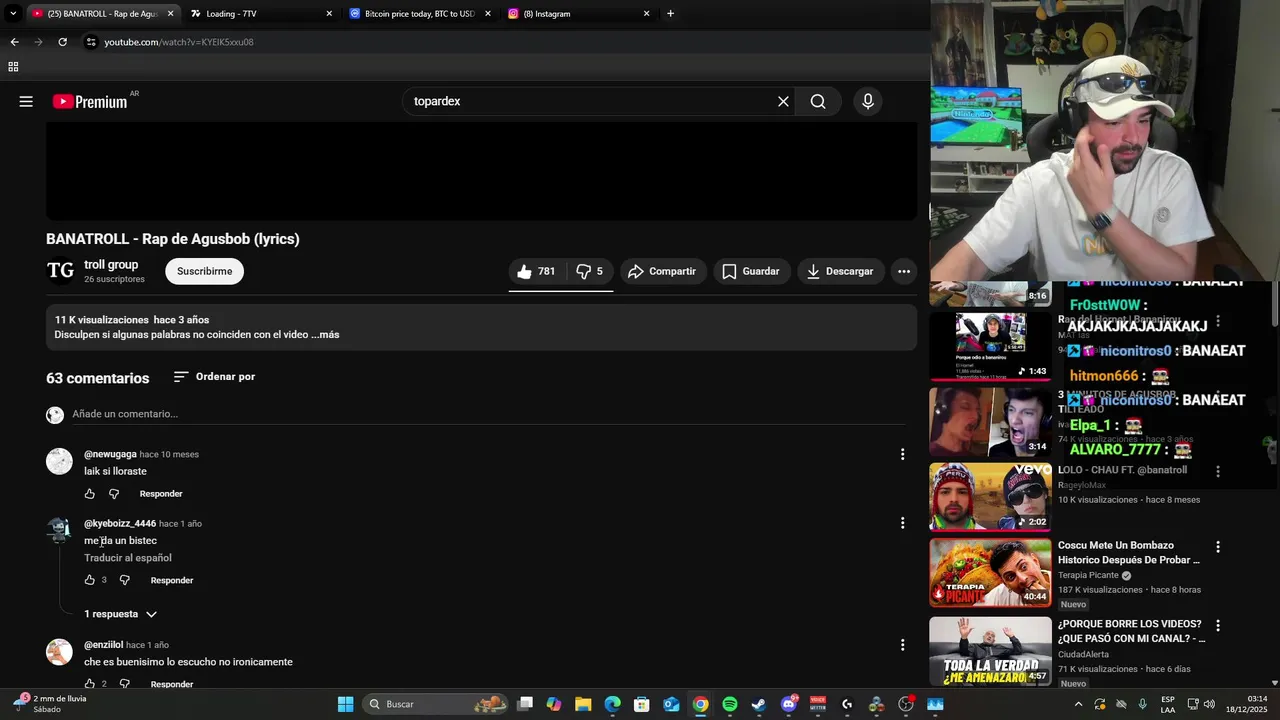Image resolution: width=1280 pixels, height=720 pixels.
Task: Open the YouTube hamburger guide menu
Action: coord(26,101)
